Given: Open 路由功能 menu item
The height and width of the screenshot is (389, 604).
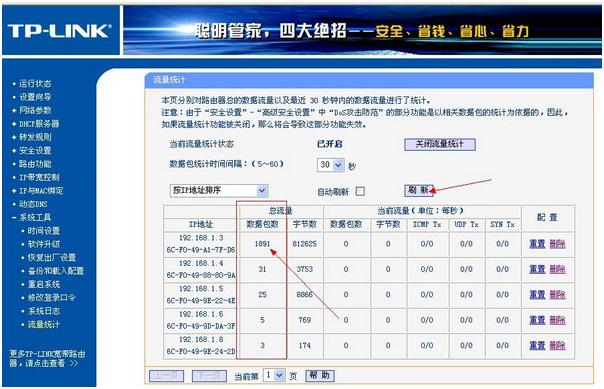Looking at the screenshot, I should [x=35, y=164].
